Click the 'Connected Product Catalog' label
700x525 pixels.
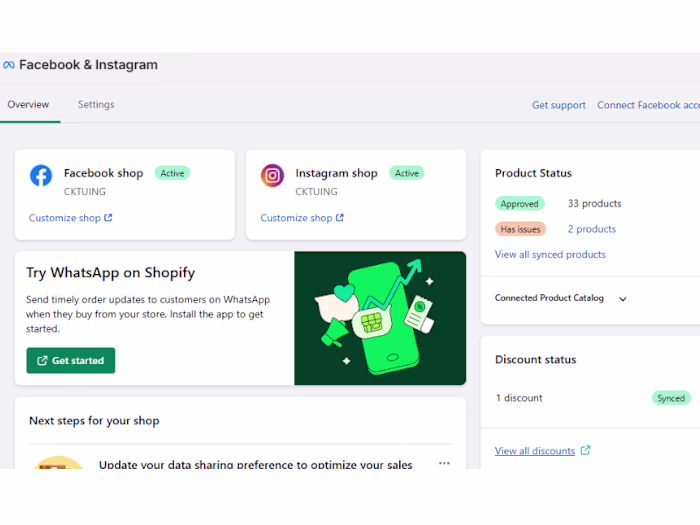pyautogui.click(x=549, y=298)
